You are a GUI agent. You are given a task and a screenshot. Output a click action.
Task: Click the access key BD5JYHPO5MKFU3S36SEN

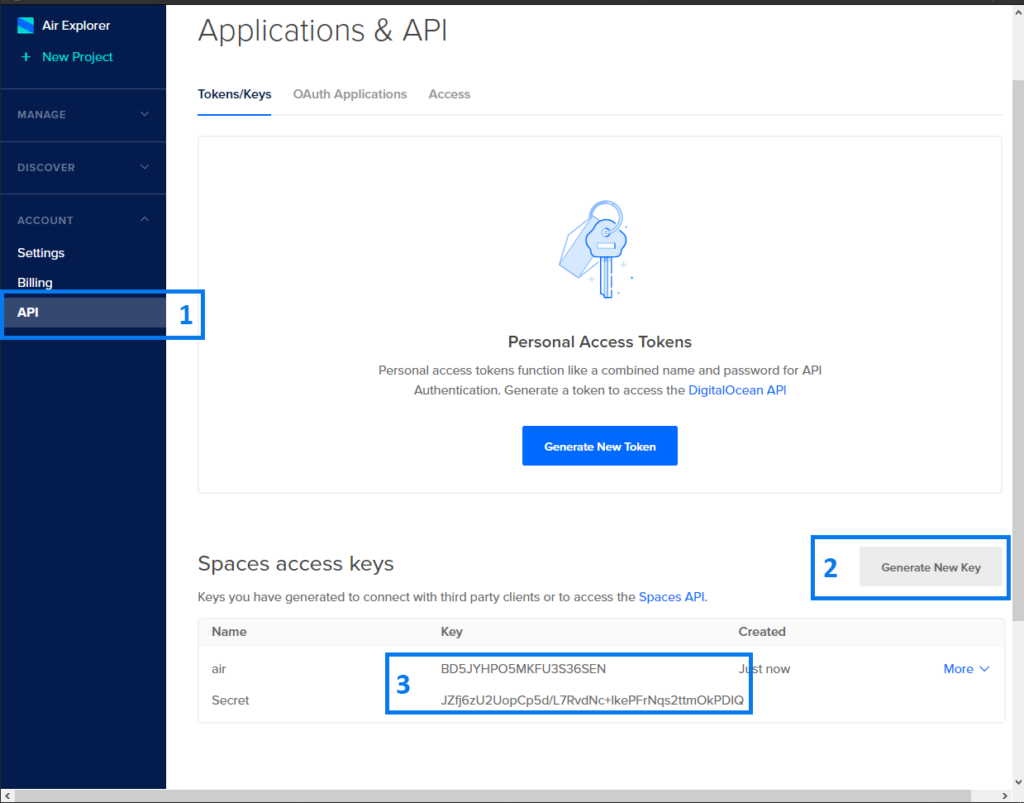(523, 669)
